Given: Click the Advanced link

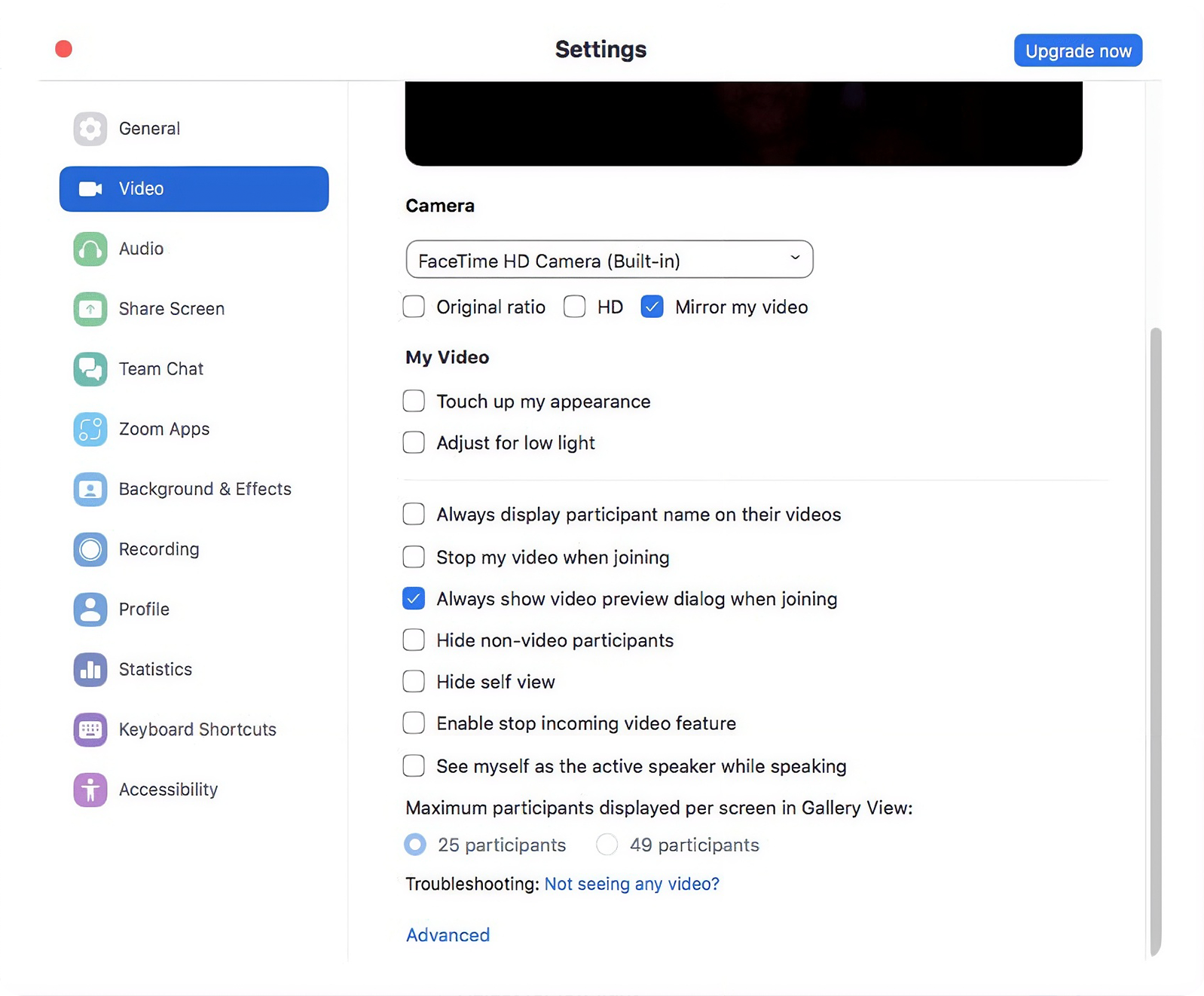Looking at the screenshot, I should point(448,935).
